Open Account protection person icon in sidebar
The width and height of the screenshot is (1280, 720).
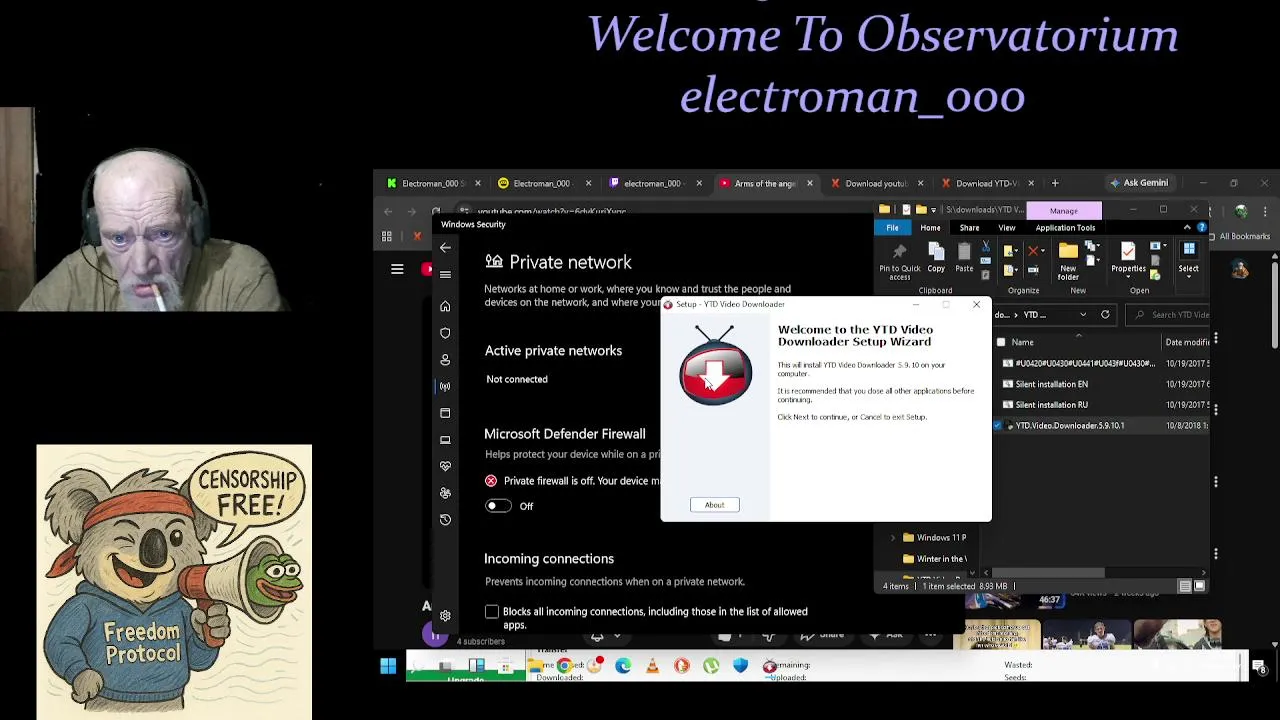point(445,360)
